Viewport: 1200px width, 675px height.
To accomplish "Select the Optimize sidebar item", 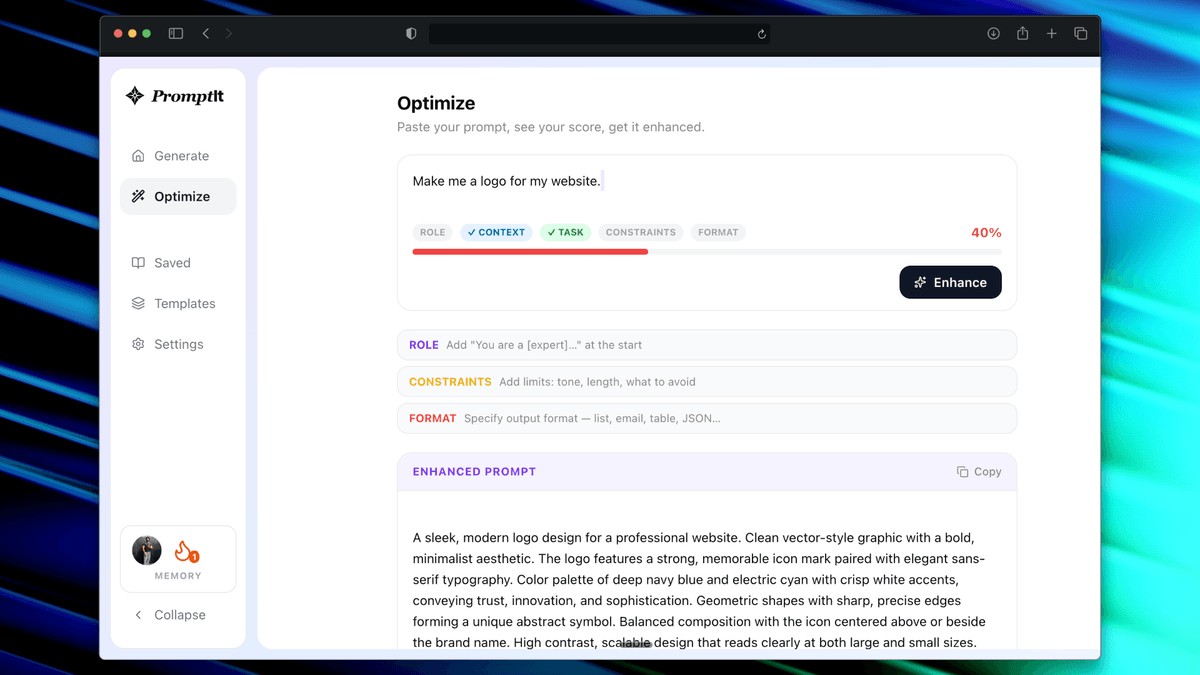I will tap(178, 196).
